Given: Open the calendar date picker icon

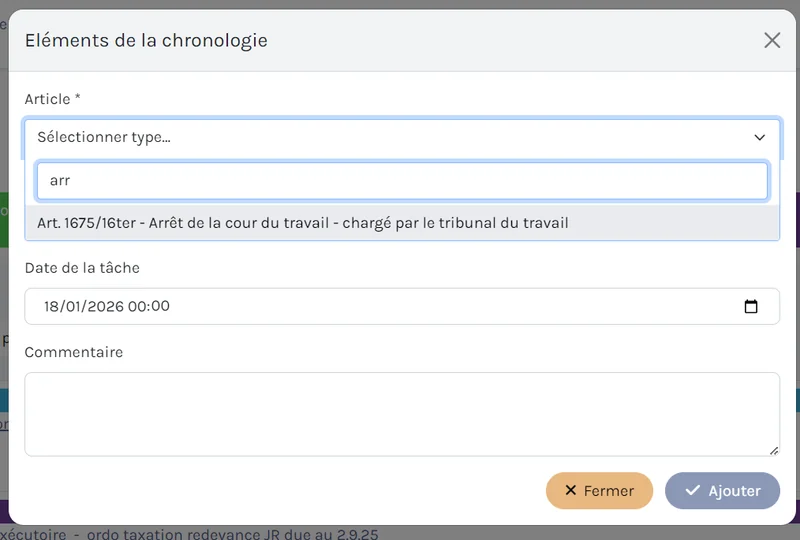Looking at the screenshot, I should pyautogui.click(x=752, y=307).
